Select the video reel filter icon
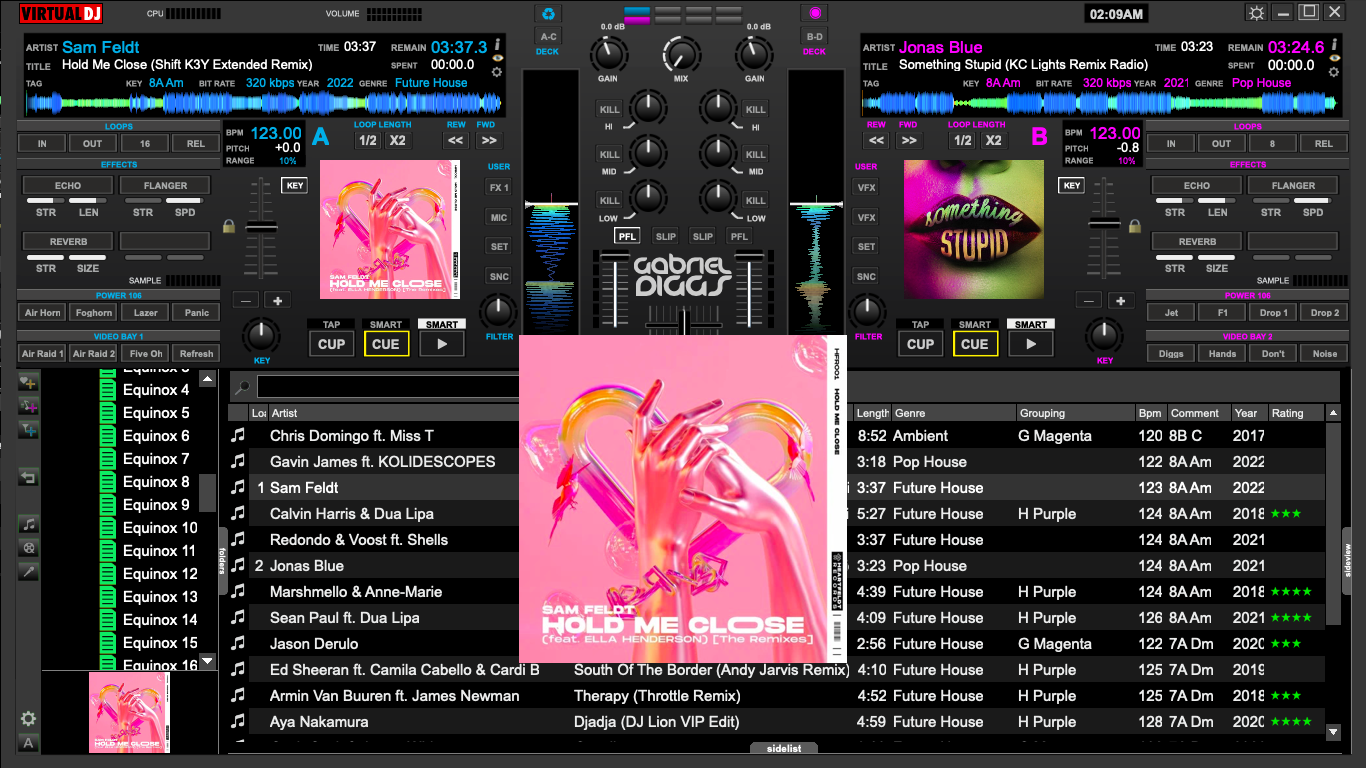The height and width of the screenshot is (768, 1366). tap(29, 548)
